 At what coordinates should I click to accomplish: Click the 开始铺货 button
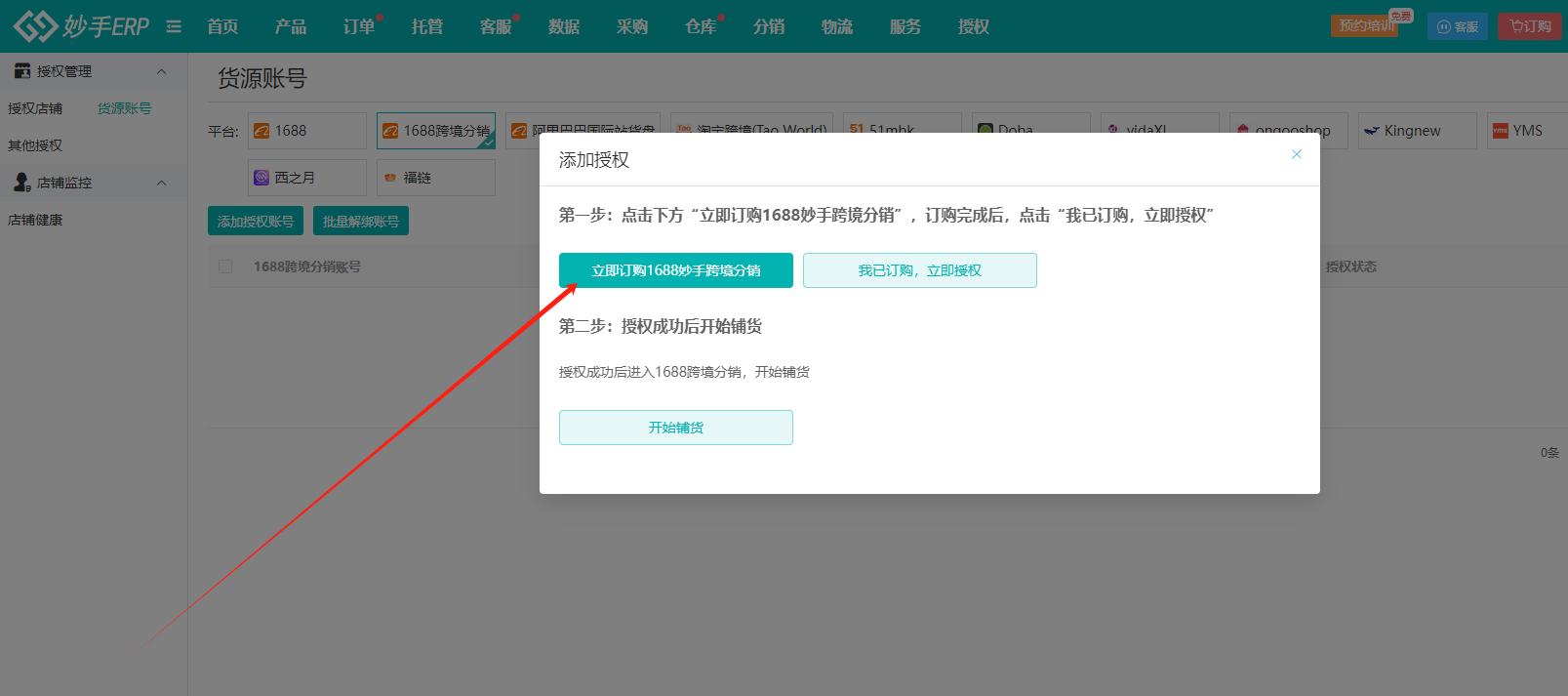pos(676,428)
